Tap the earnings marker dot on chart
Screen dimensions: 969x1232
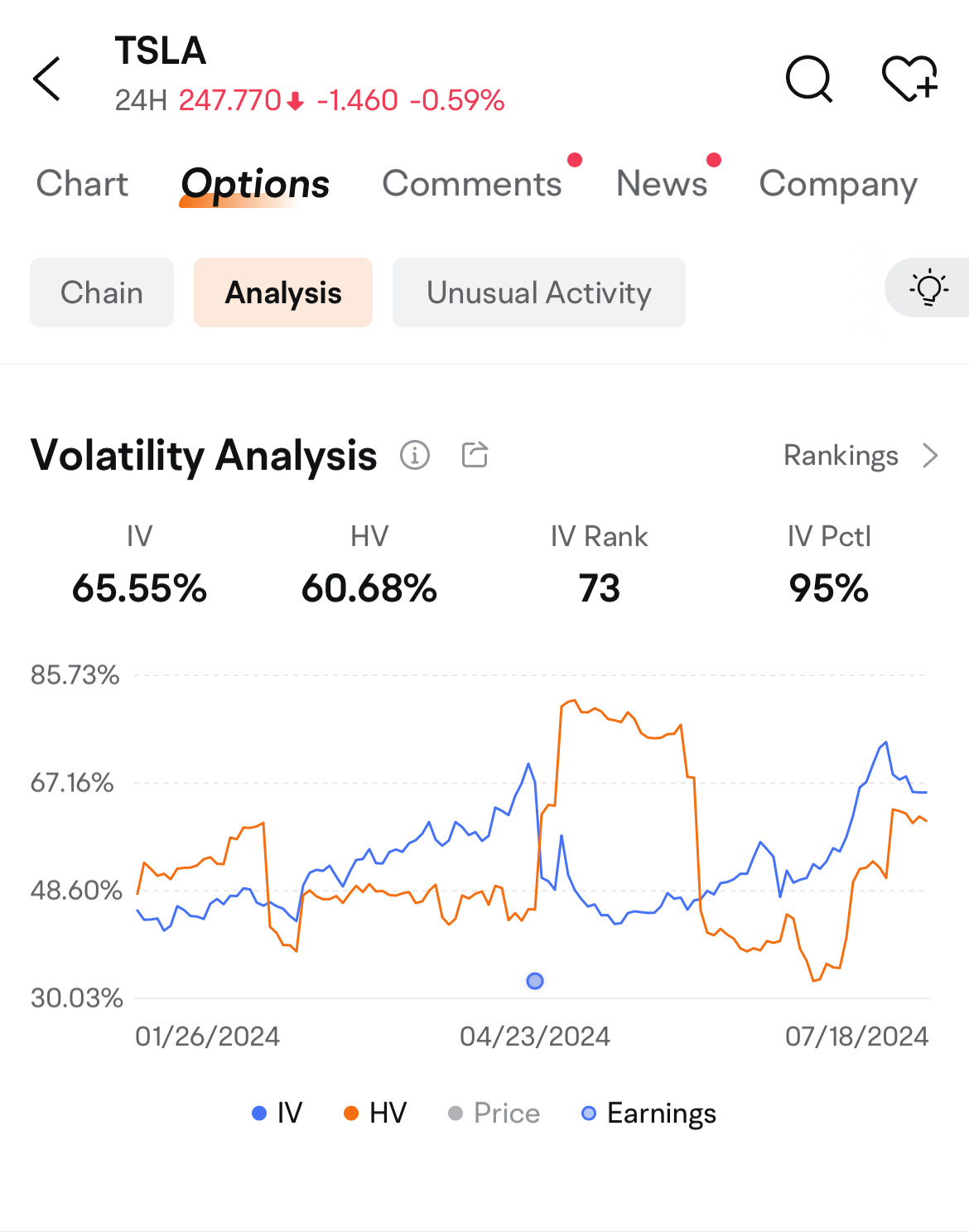tap(535, 981)
